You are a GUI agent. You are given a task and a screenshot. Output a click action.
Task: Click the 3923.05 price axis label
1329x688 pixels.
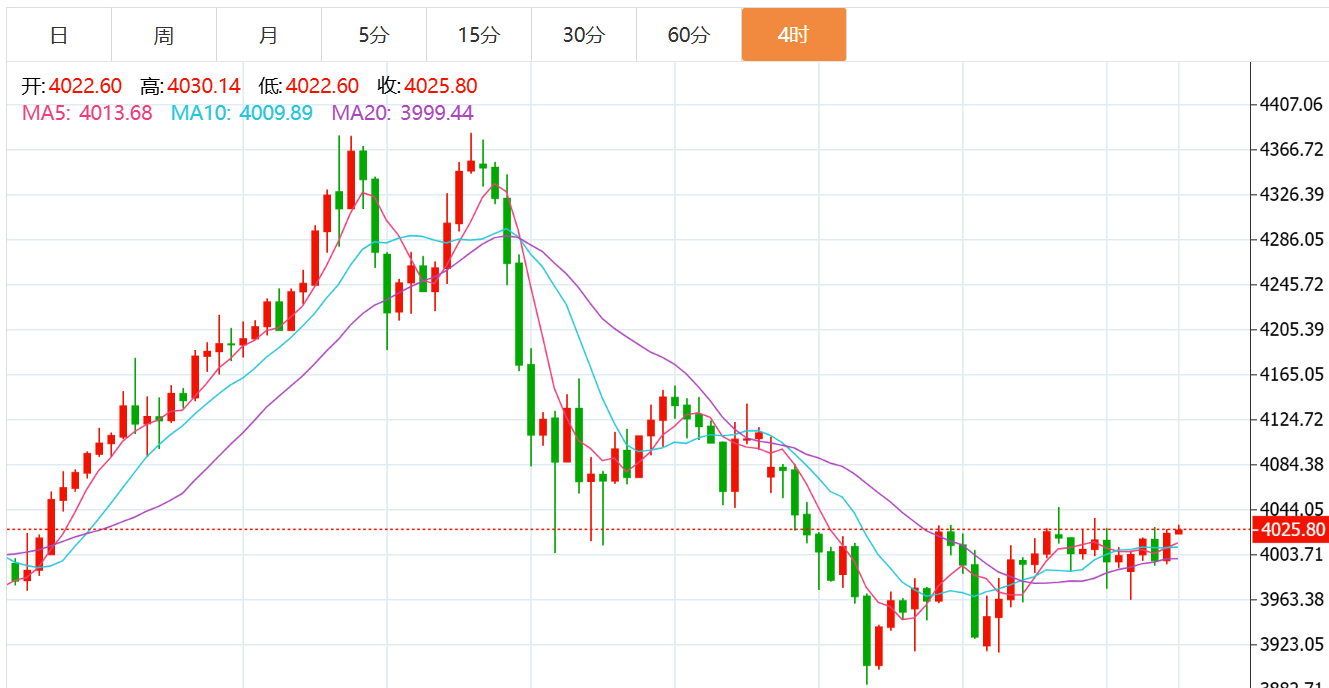pyautogui.click(x=1293, y=644)
